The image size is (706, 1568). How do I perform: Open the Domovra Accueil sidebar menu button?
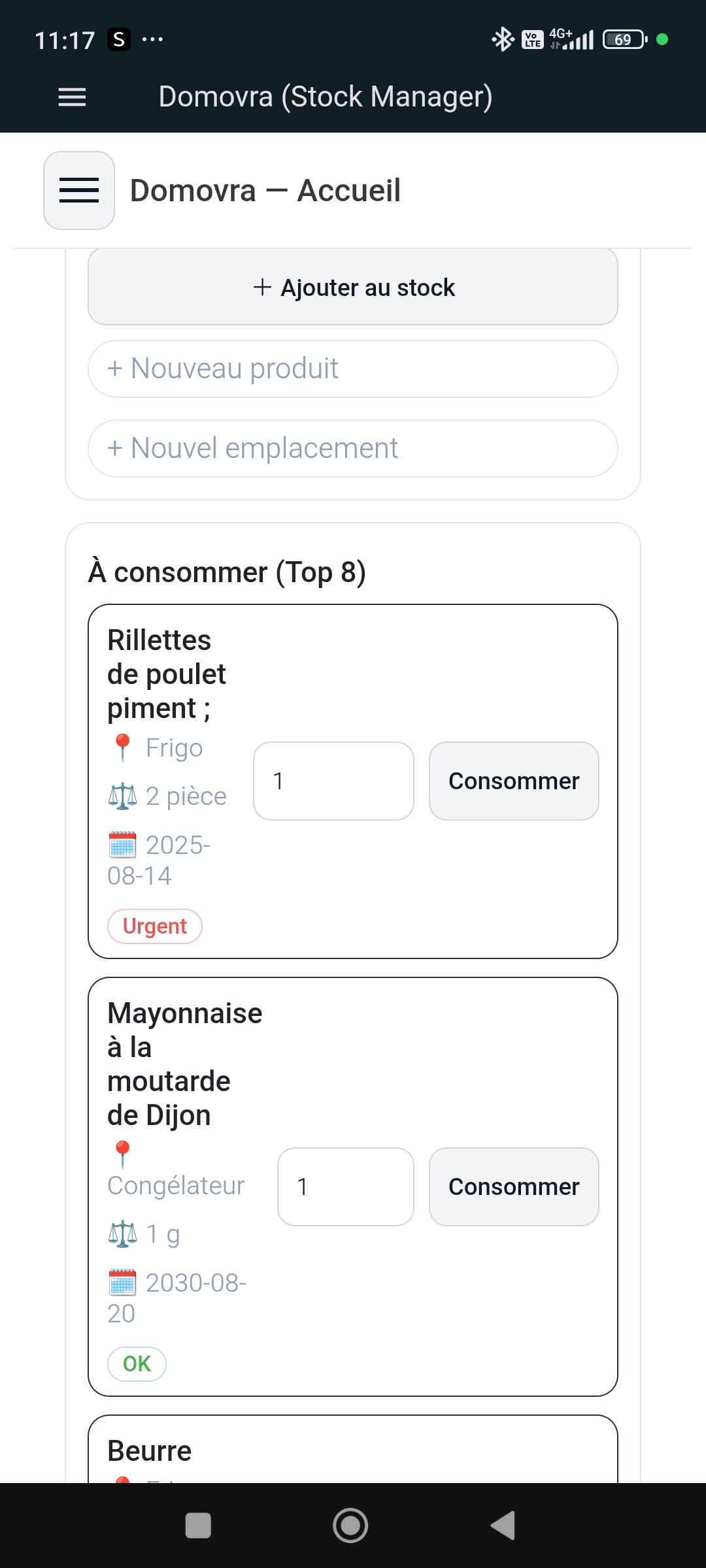pos(79,190)
